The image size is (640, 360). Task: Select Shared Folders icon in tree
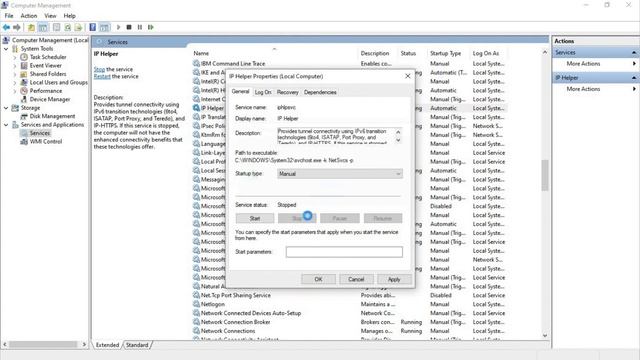[24, 74]
